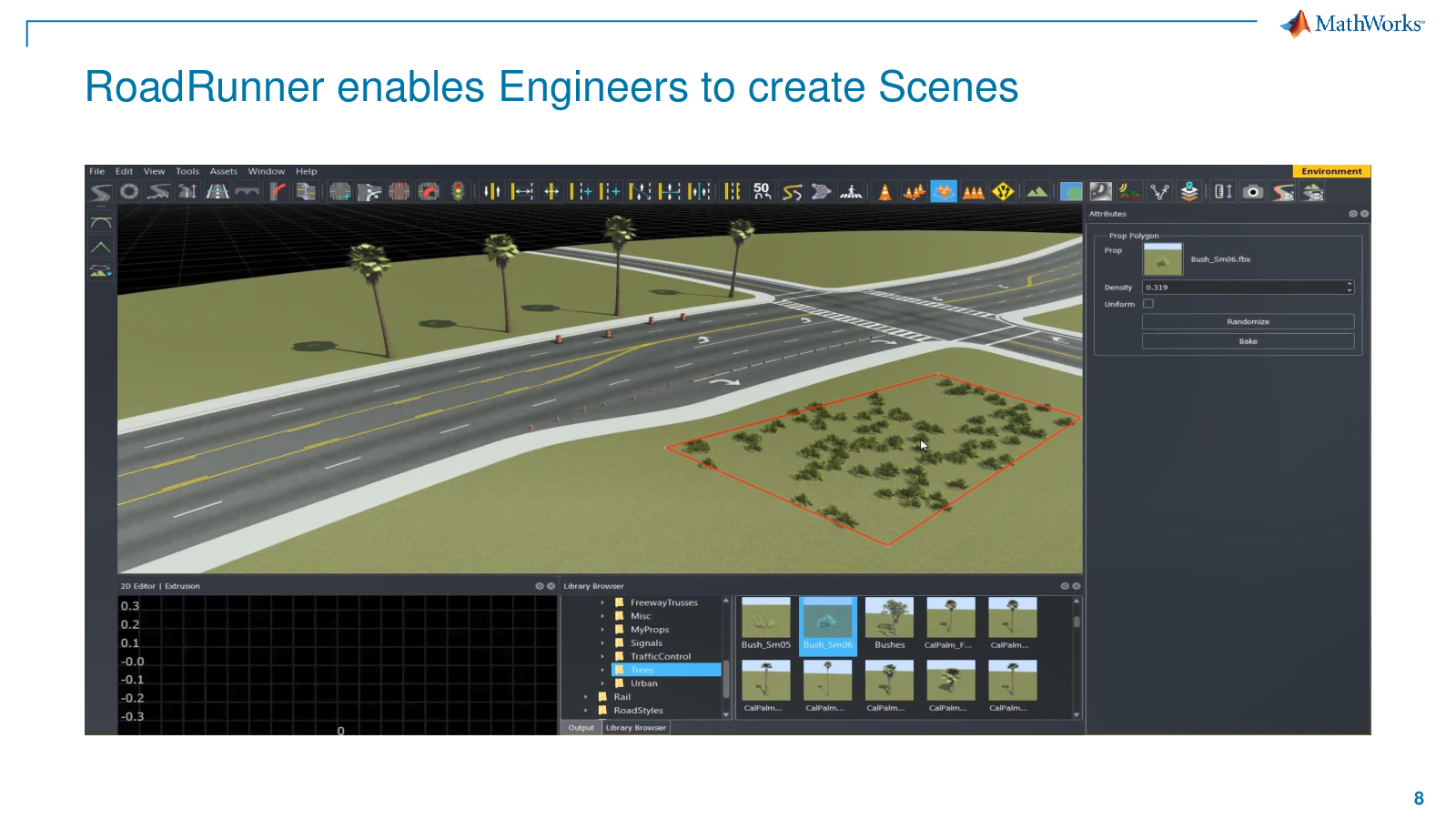The image size is (1456, 819).
Task: Click the Prop preview image in Attributes
Action: [x=1162, y=259]
